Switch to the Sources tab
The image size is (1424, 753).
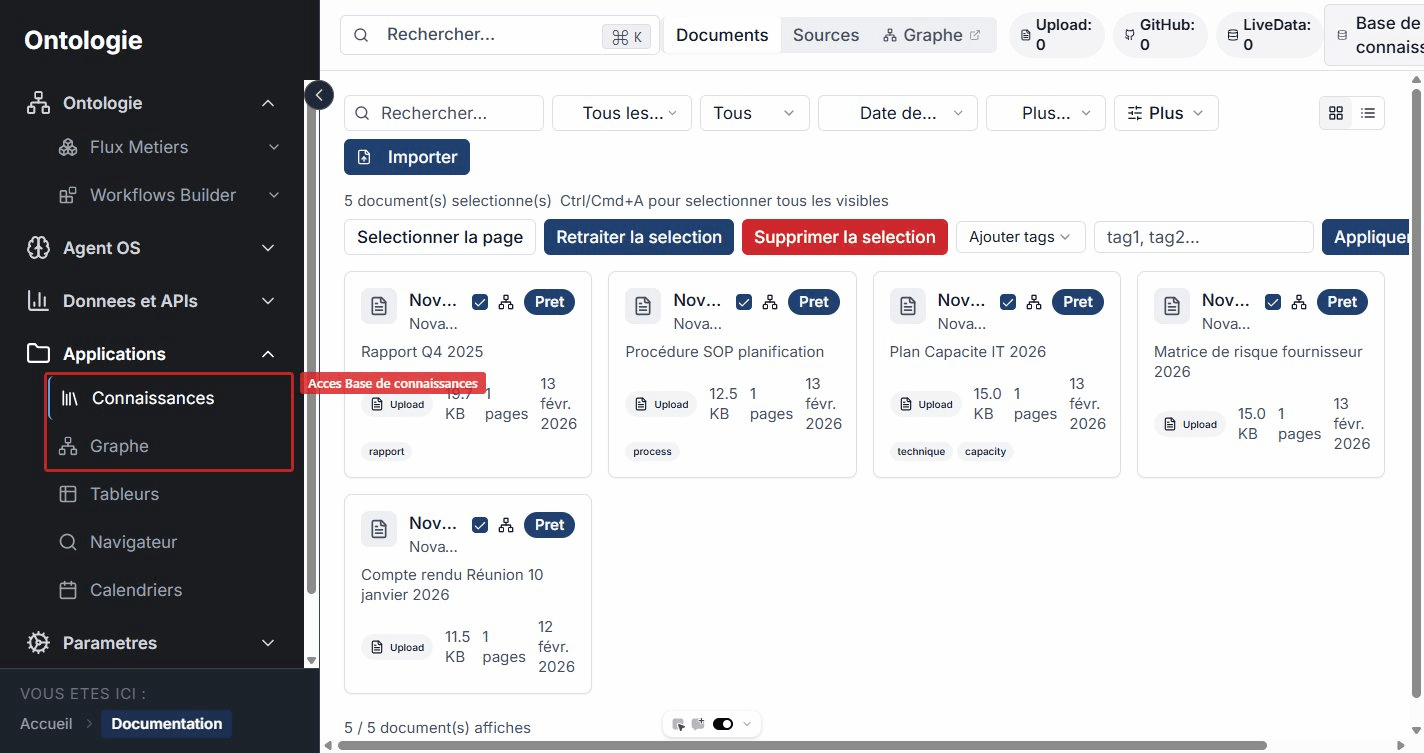826,34
